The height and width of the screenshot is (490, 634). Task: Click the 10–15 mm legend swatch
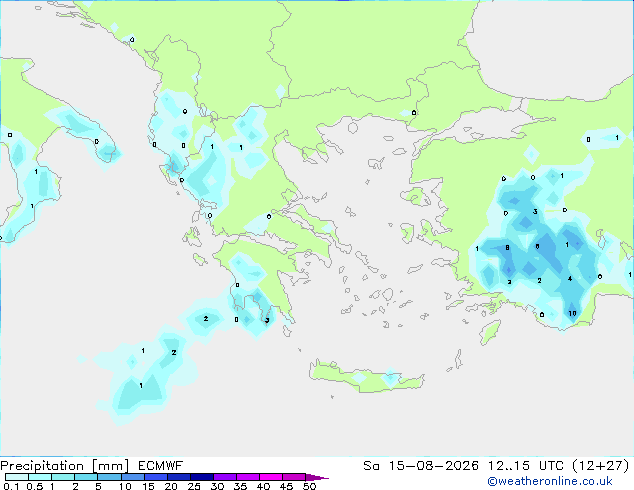pos(132,477)
